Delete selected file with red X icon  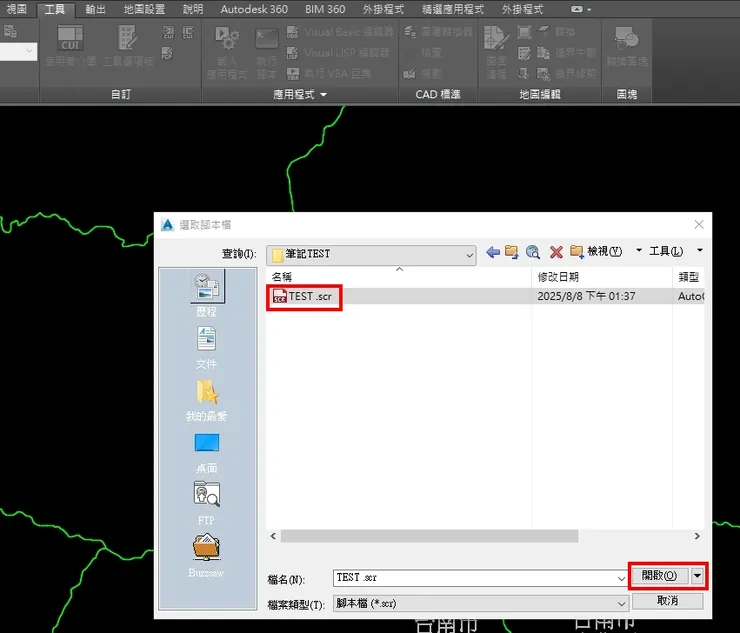click(x=556, y=252)
